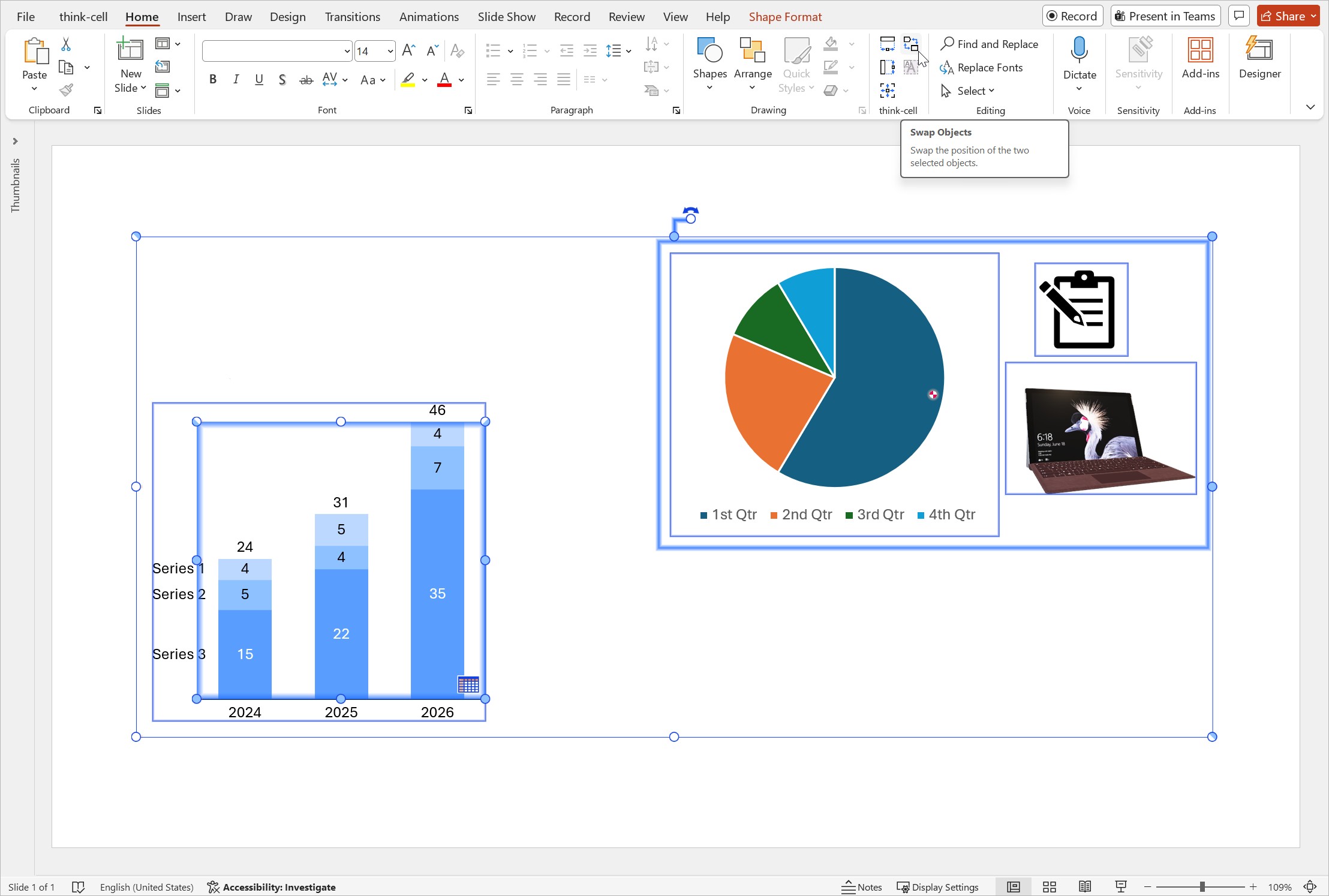This screenshot has height=896, width=1329.
Task: Click the red font color swatch
Action: [x=444, y=80]
